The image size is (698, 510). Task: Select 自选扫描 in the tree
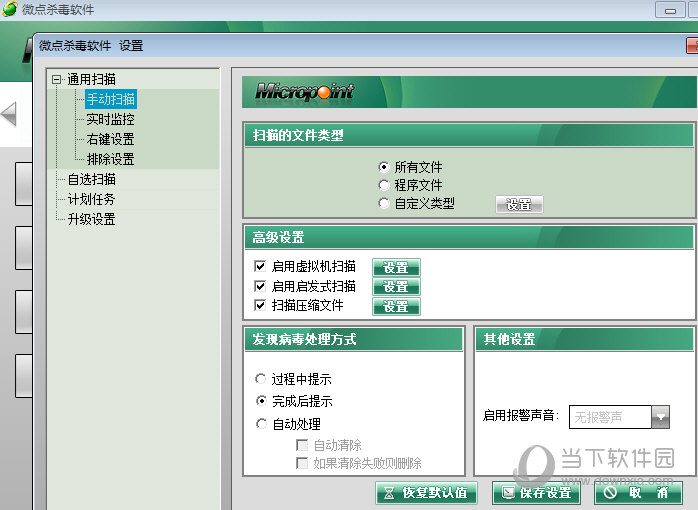(92, 179)
